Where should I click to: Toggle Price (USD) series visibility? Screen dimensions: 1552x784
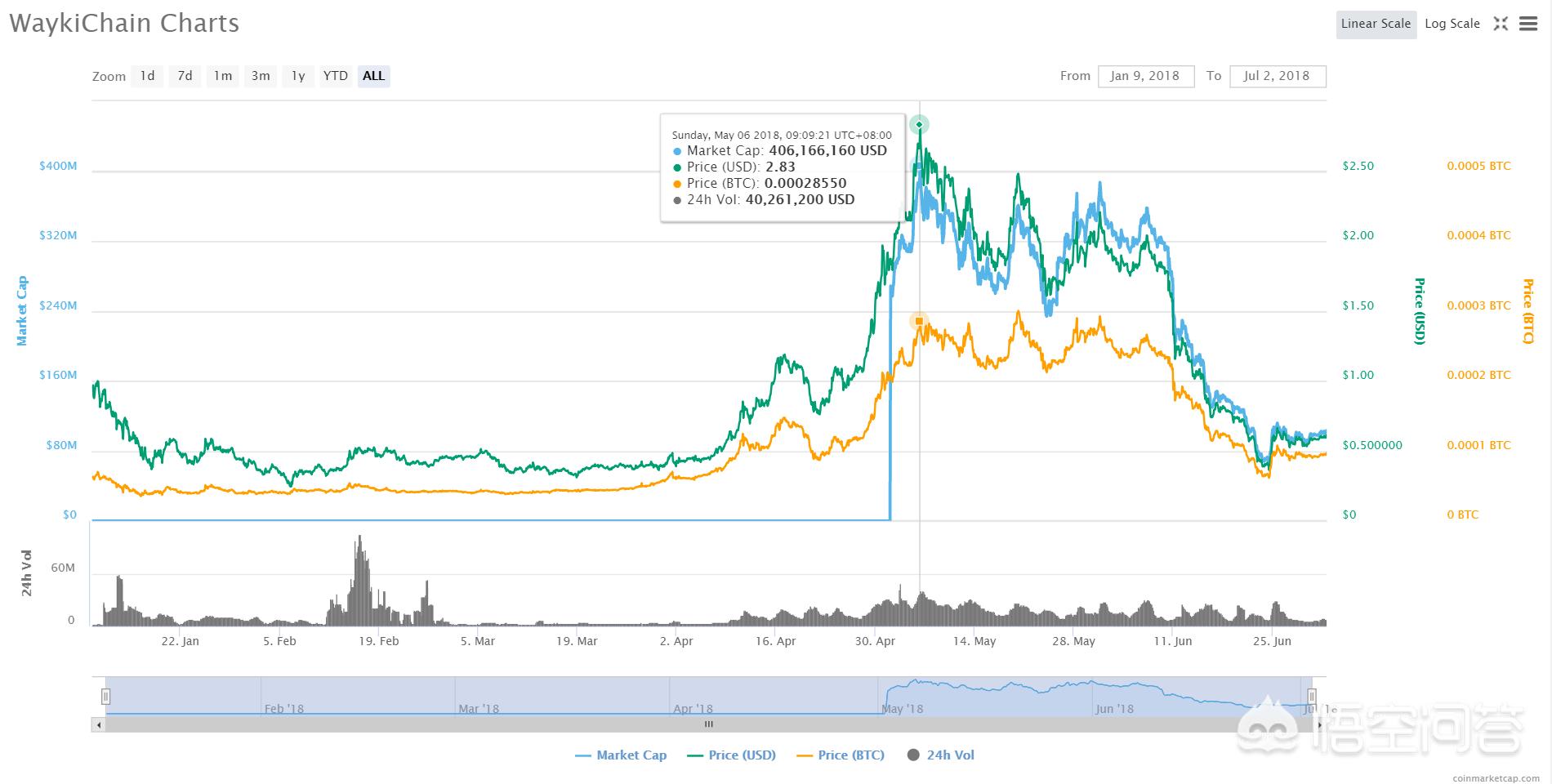[732, 755]
